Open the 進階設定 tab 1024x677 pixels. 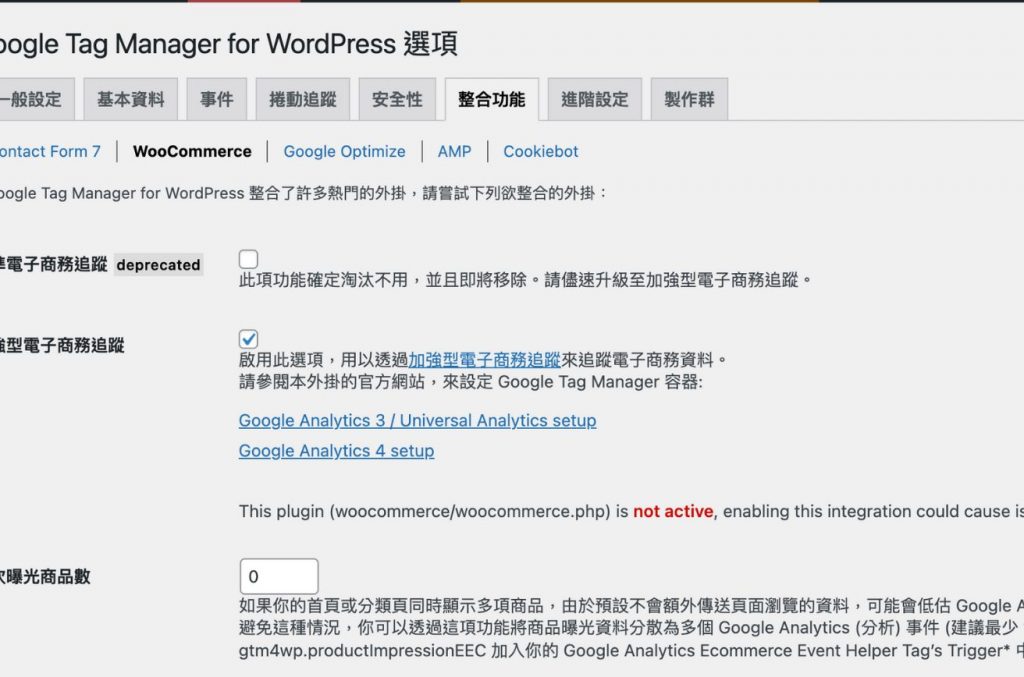coord(595,99)
